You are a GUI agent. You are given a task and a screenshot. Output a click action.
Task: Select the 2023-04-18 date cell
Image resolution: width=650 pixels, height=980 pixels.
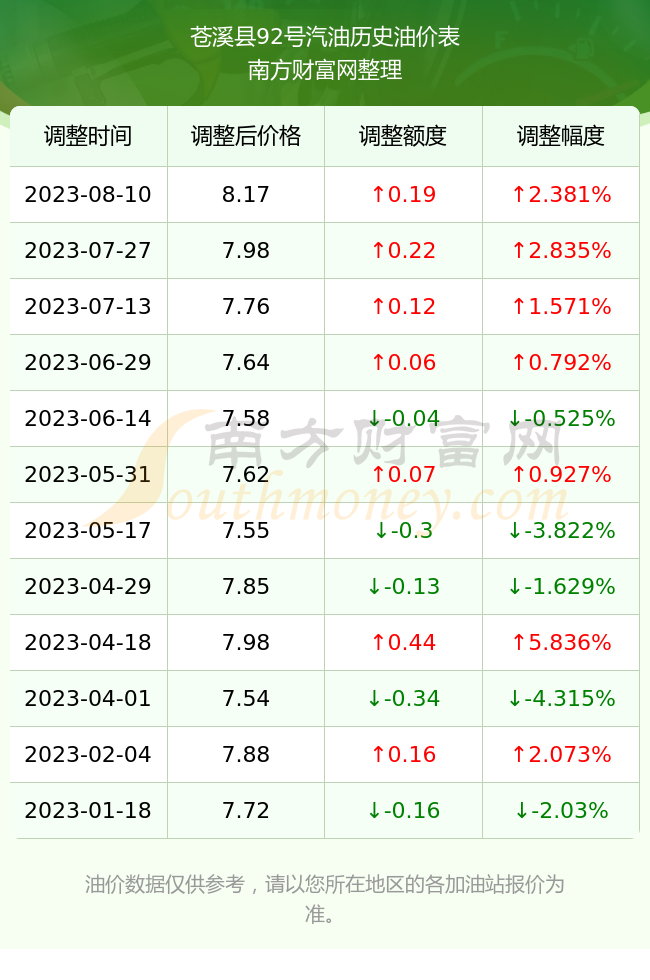(x=88, y=642)
